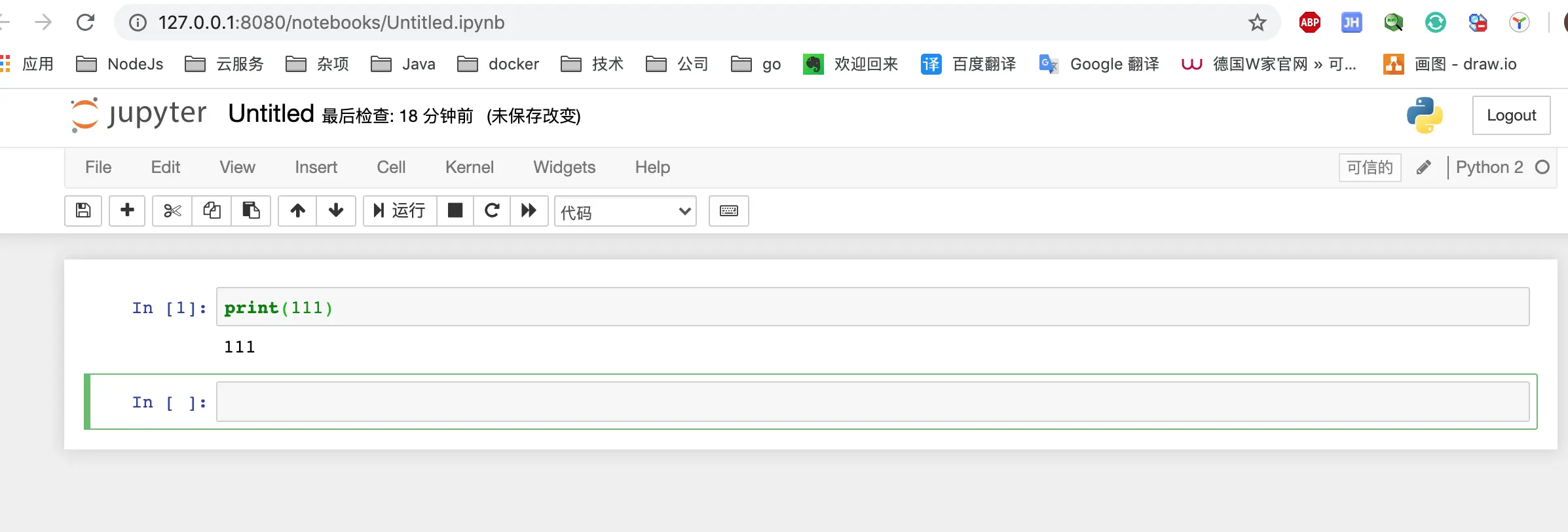
Task: Click the address bar URL
Action: click(331, 22)
